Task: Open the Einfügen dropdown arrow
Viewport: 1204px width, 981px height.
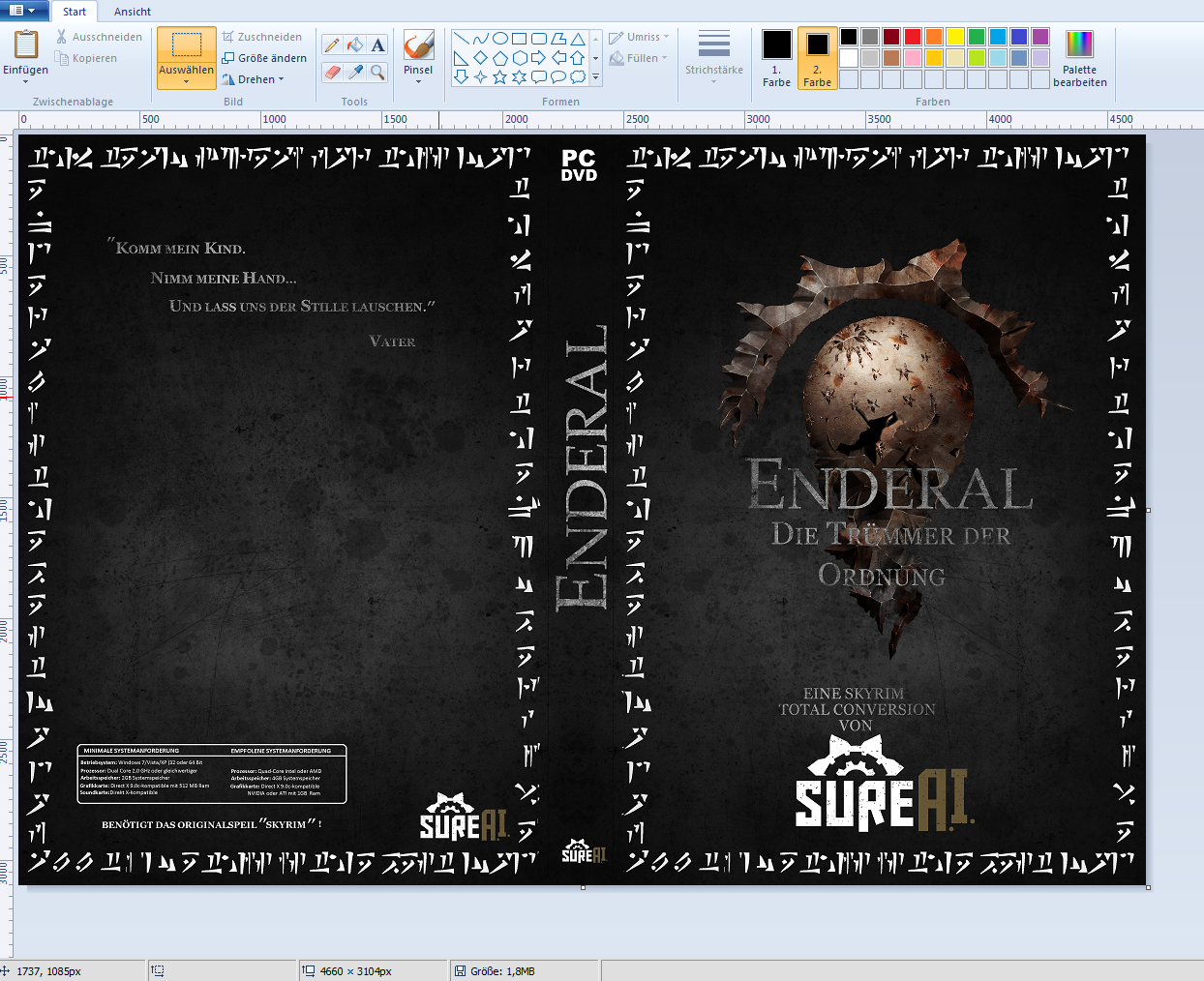Action: (26, 81)
